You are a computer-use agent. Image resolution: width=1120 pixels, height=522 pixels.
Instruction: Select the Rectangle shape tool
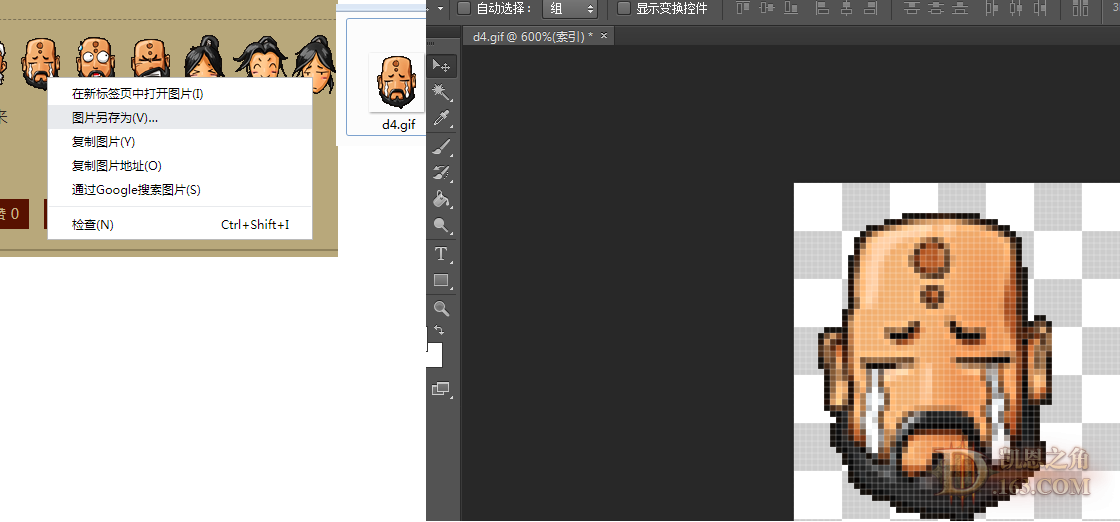[x=441, y=281]
